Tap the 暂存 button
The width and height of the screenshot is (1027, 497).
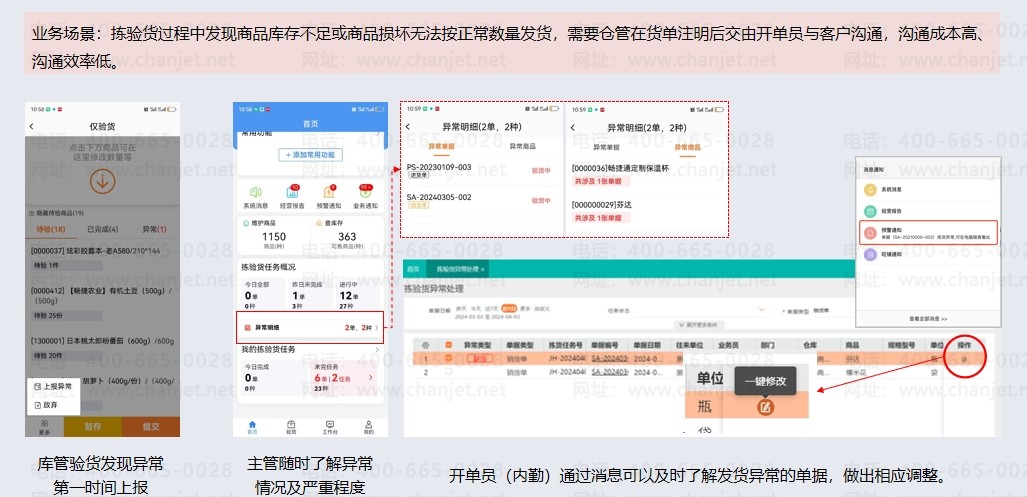[93, 426]
